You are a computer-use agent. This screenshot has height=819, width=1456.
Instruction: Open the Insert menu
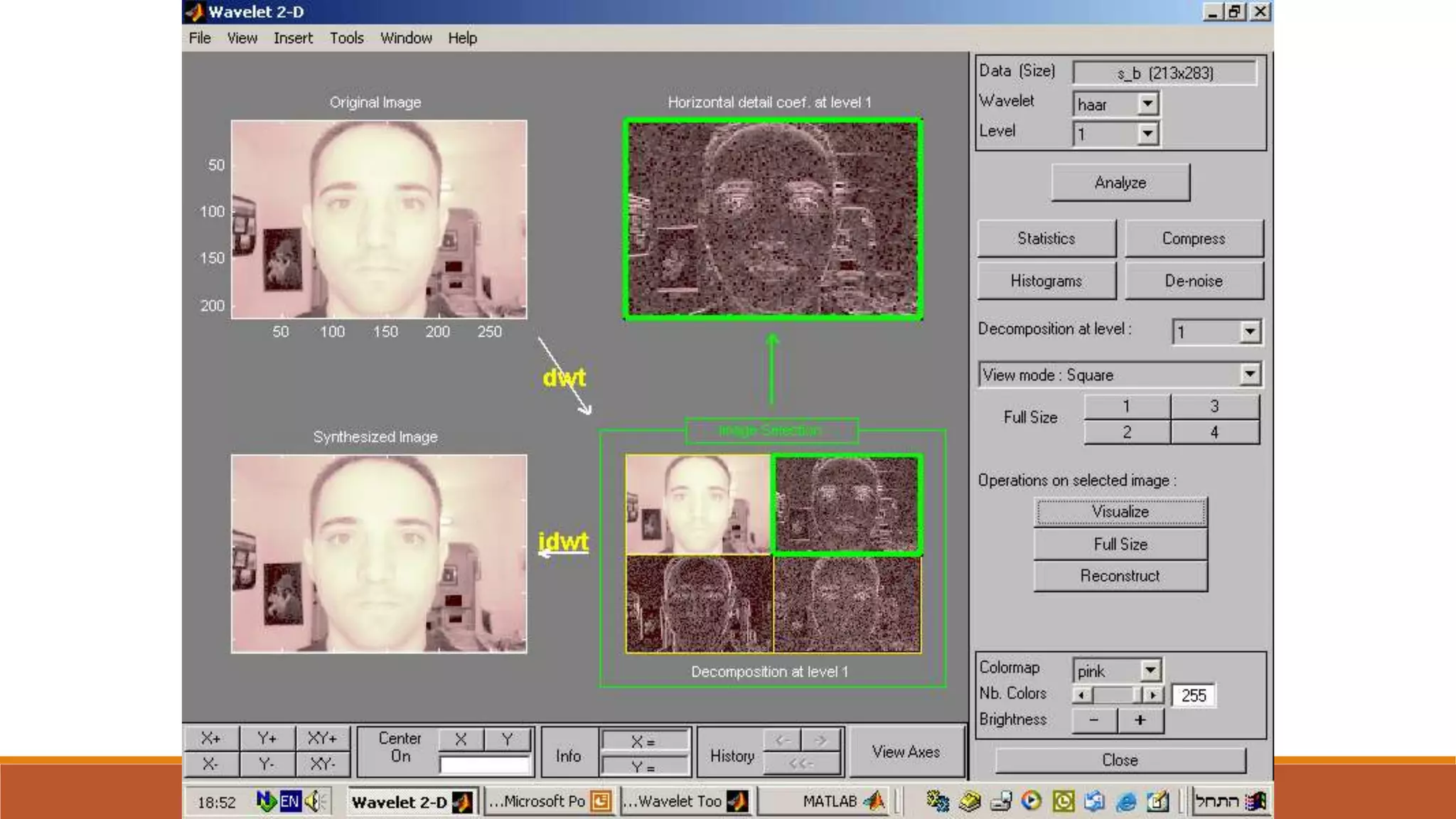tap(293, 38)
